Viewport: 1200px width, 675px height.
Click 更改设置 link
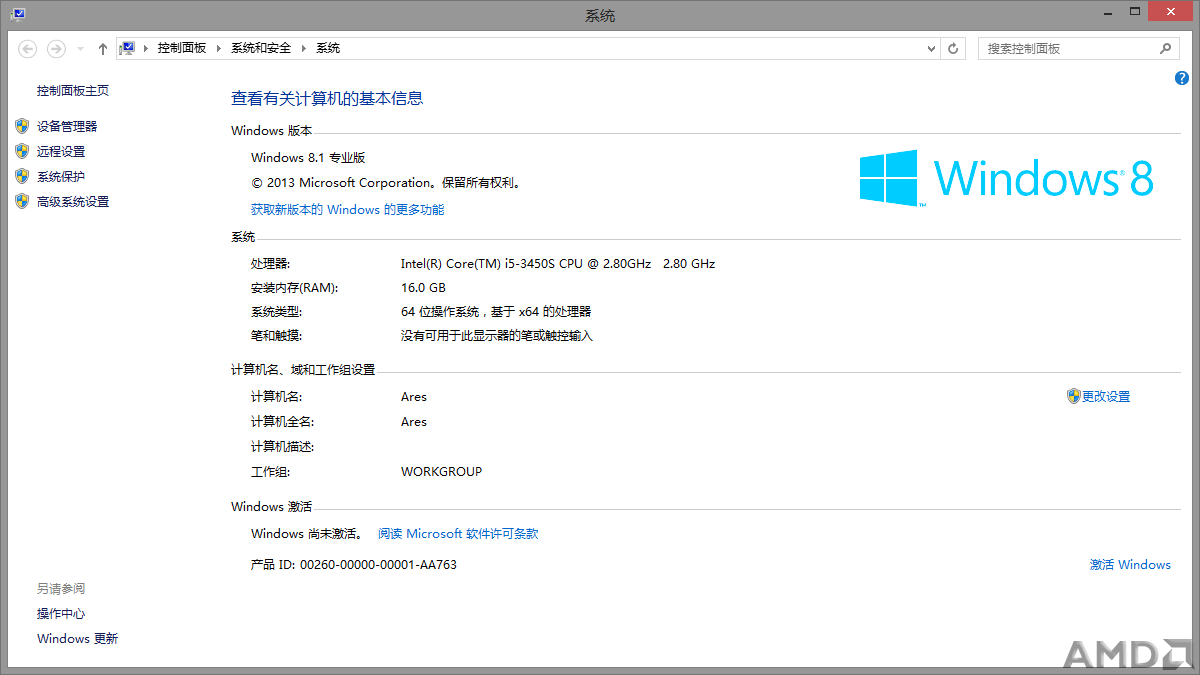pos(1106,397)
